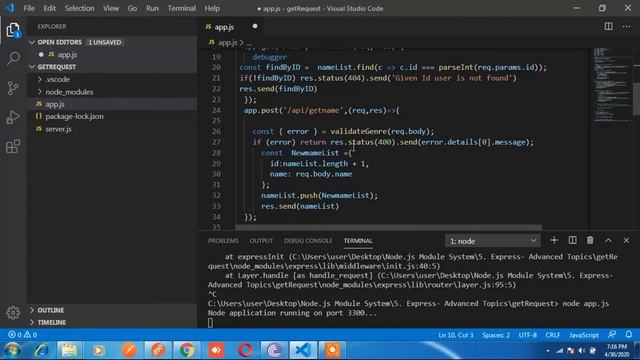Open the Opera browser from taskbar
This screenshot has width=640, height=360.
[x=245, y=350]
